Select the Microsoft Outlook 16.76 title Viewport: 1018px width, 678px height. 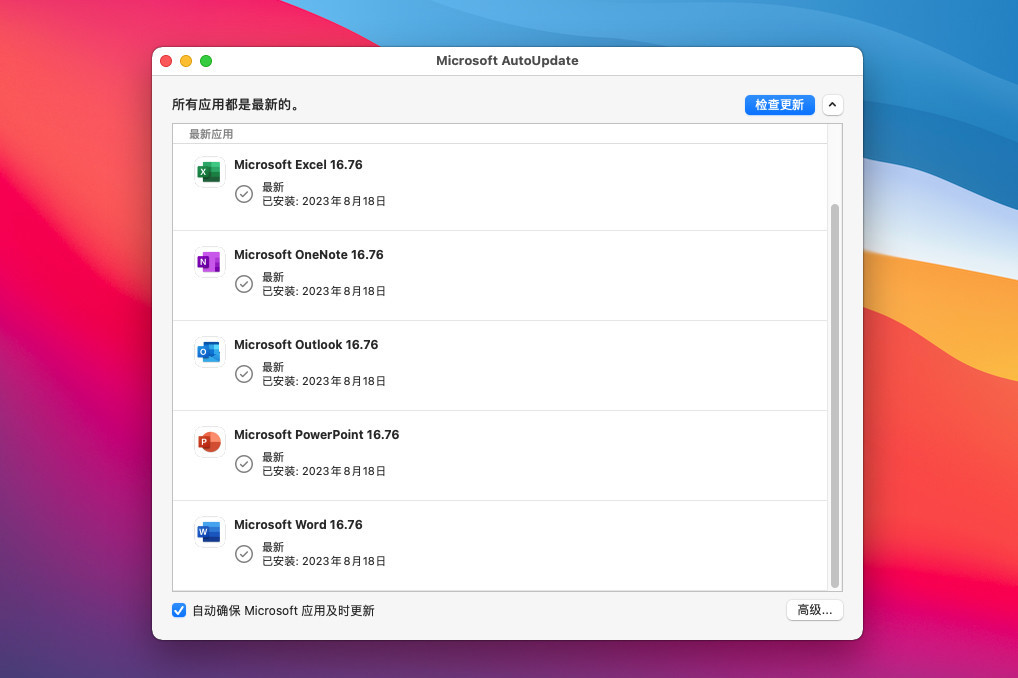pos(306,345)
